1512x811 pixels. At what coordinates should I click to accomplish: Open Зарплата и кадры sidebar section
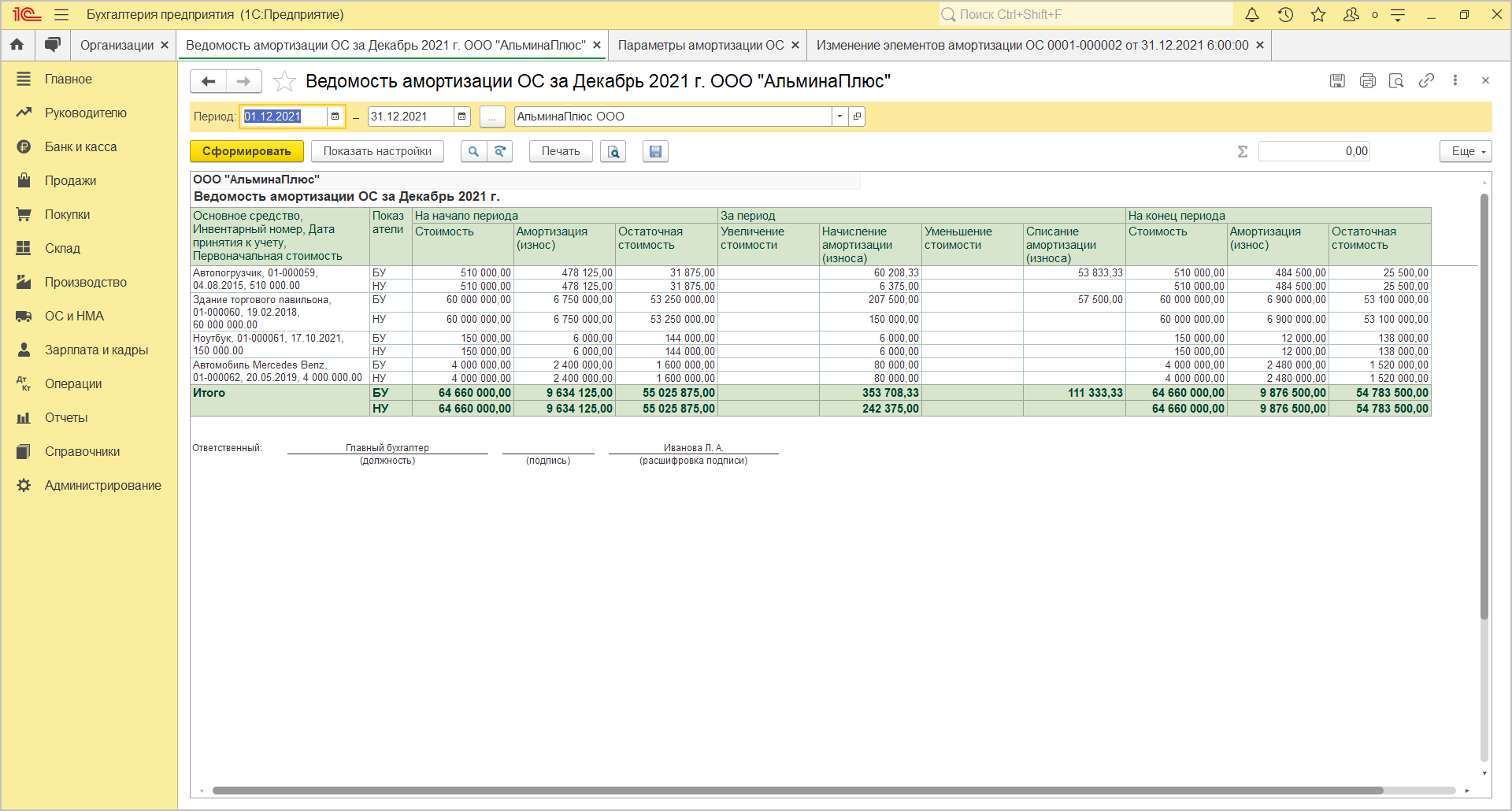click(x=96, y=350)
